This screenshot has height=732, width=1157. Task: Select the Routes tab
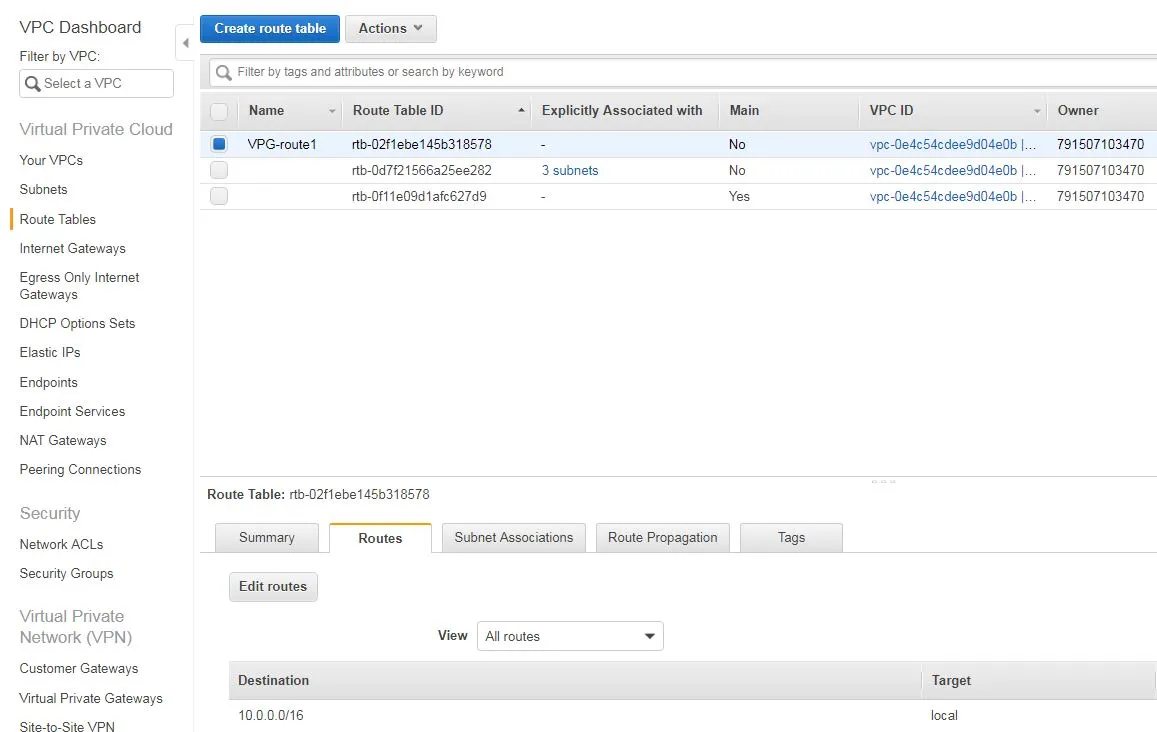[x=380, y=538]
